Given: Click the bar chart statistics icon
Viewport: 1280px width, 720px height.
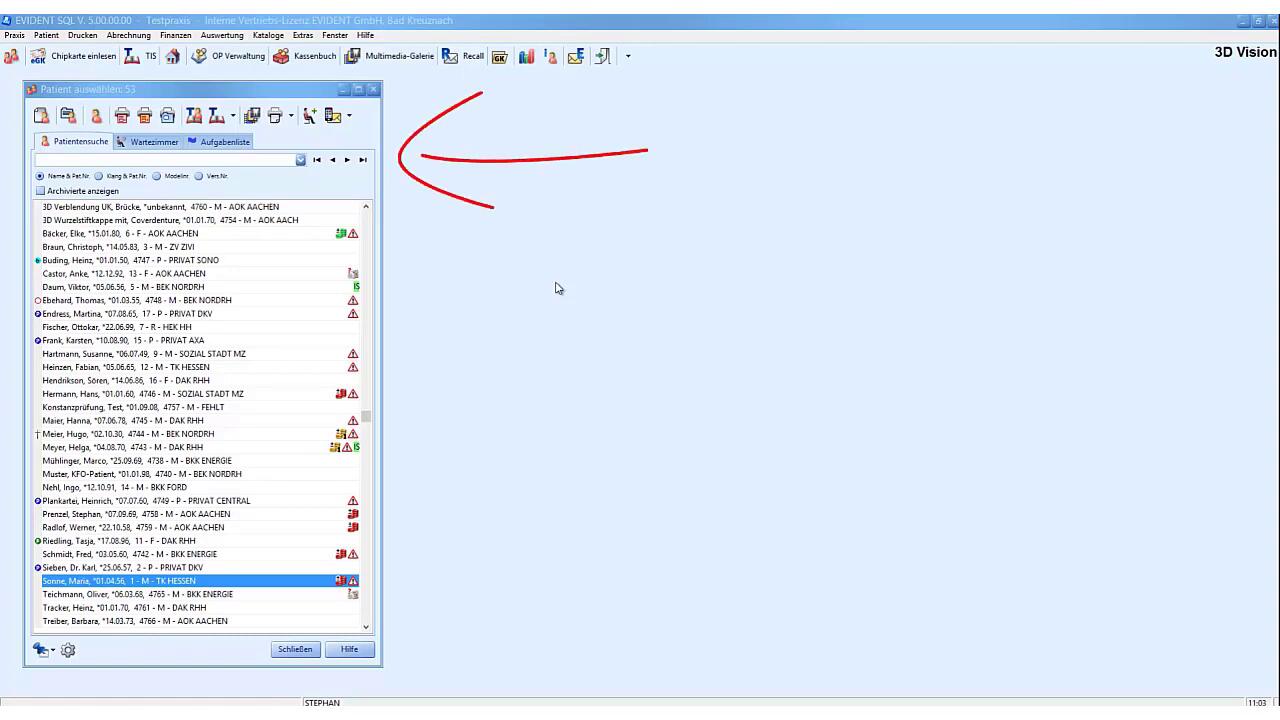Looking at the screenshot, I should tap(526, 57).
